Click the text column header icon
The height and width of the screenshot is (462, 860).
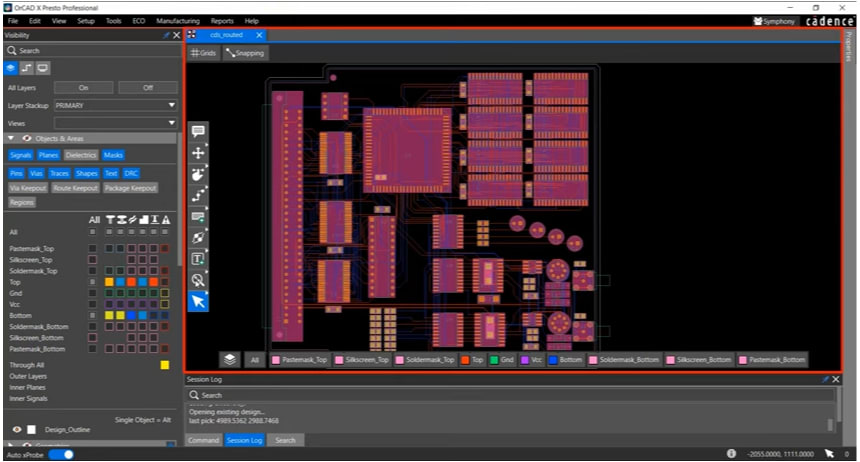[x=154, y=219]
